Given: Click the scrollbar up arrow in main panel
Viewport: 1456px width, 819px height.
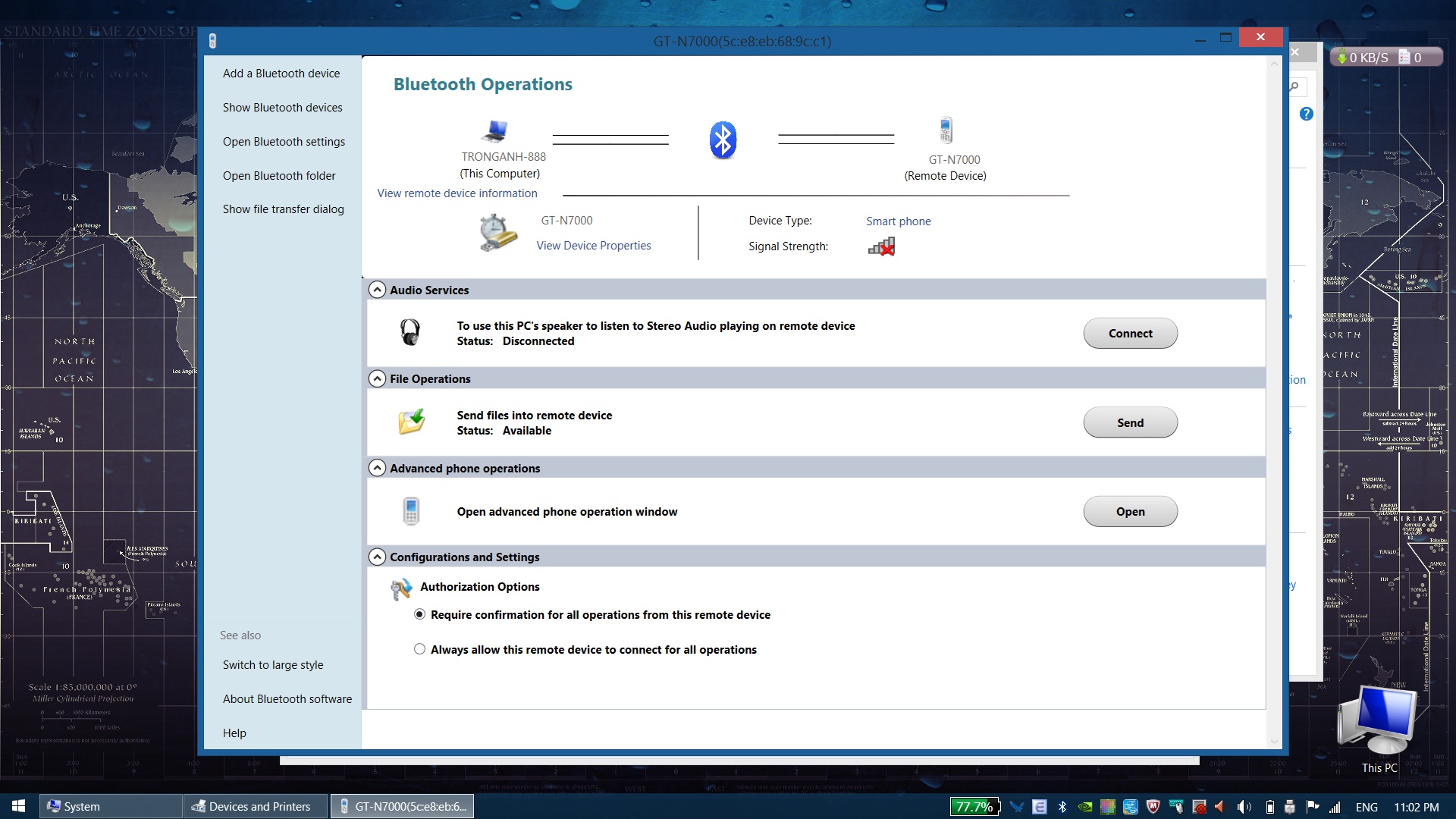Looking at the screenshot, I should tap(1274, 64).
